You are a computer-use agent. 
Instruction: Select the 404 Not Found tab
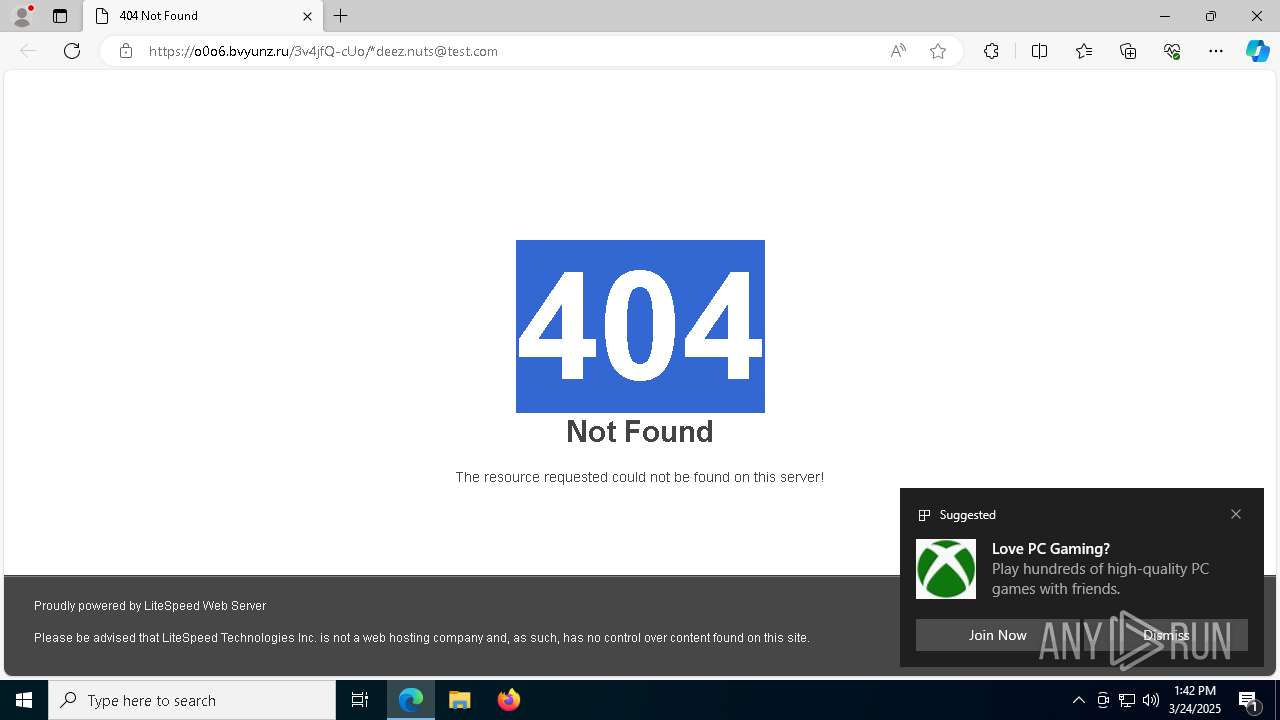pyautogui.click(x=203, y=16)
